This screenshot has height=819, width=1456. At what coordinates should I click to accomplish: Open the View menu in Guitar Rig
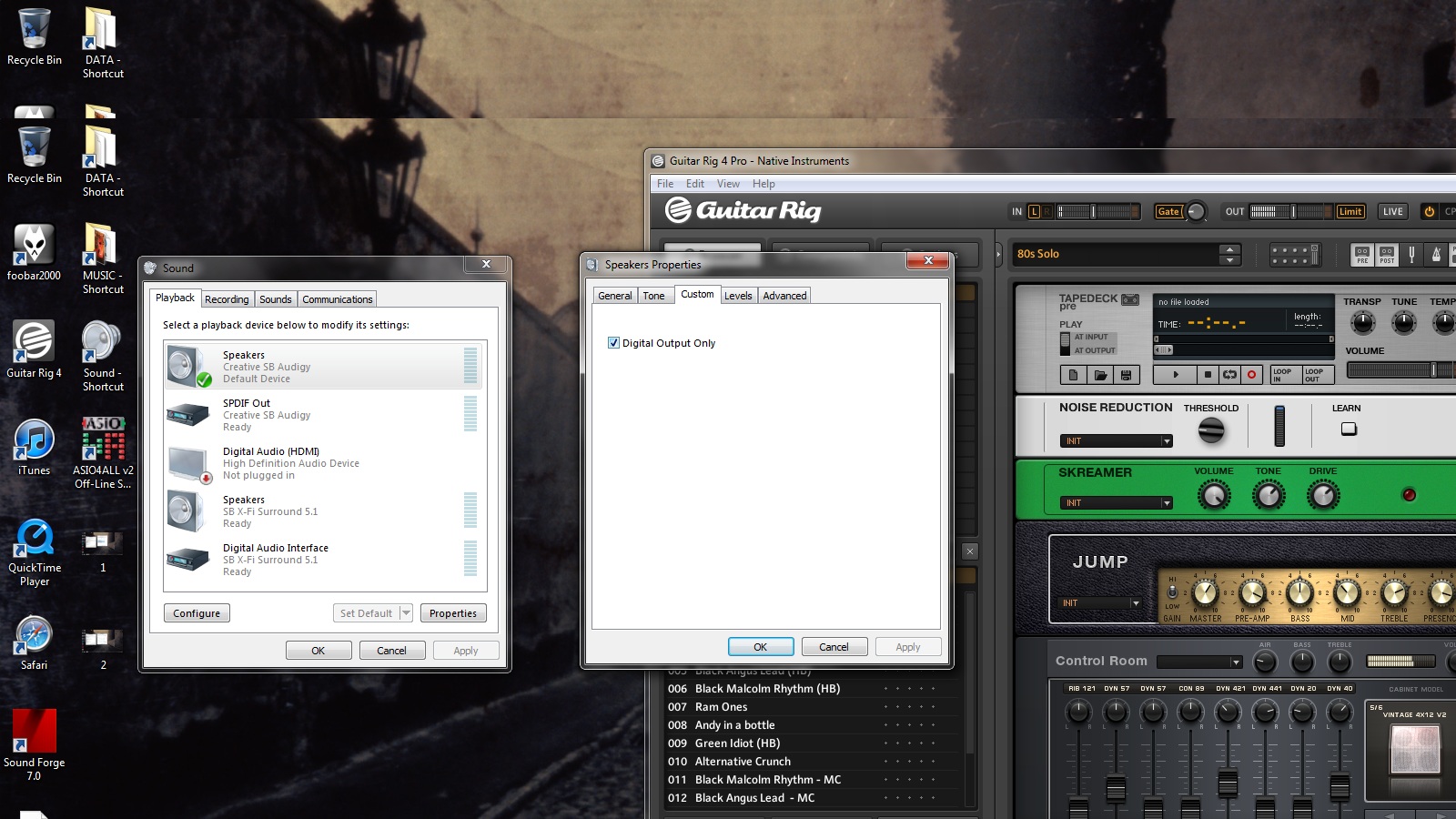point(728,184)
